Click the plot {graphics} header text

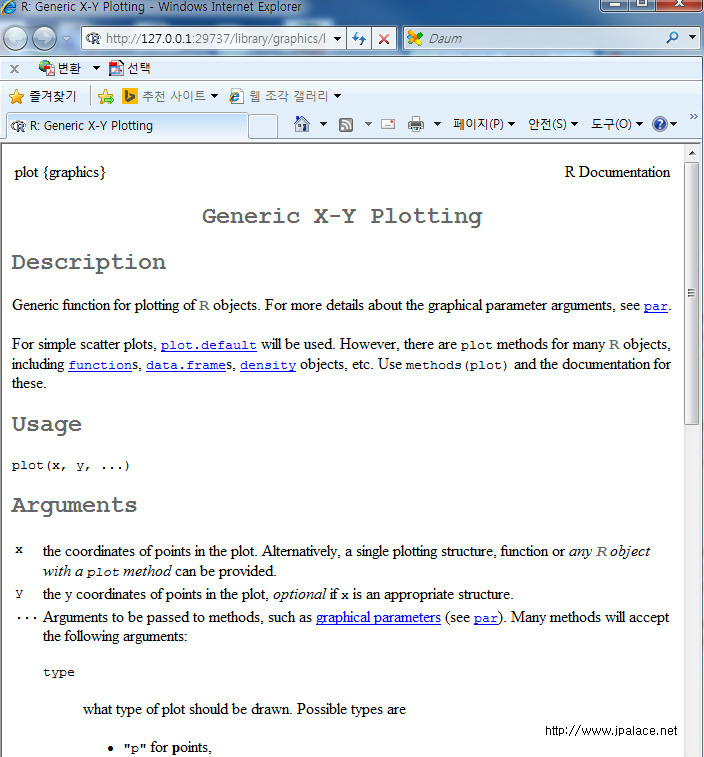point(60,172)
